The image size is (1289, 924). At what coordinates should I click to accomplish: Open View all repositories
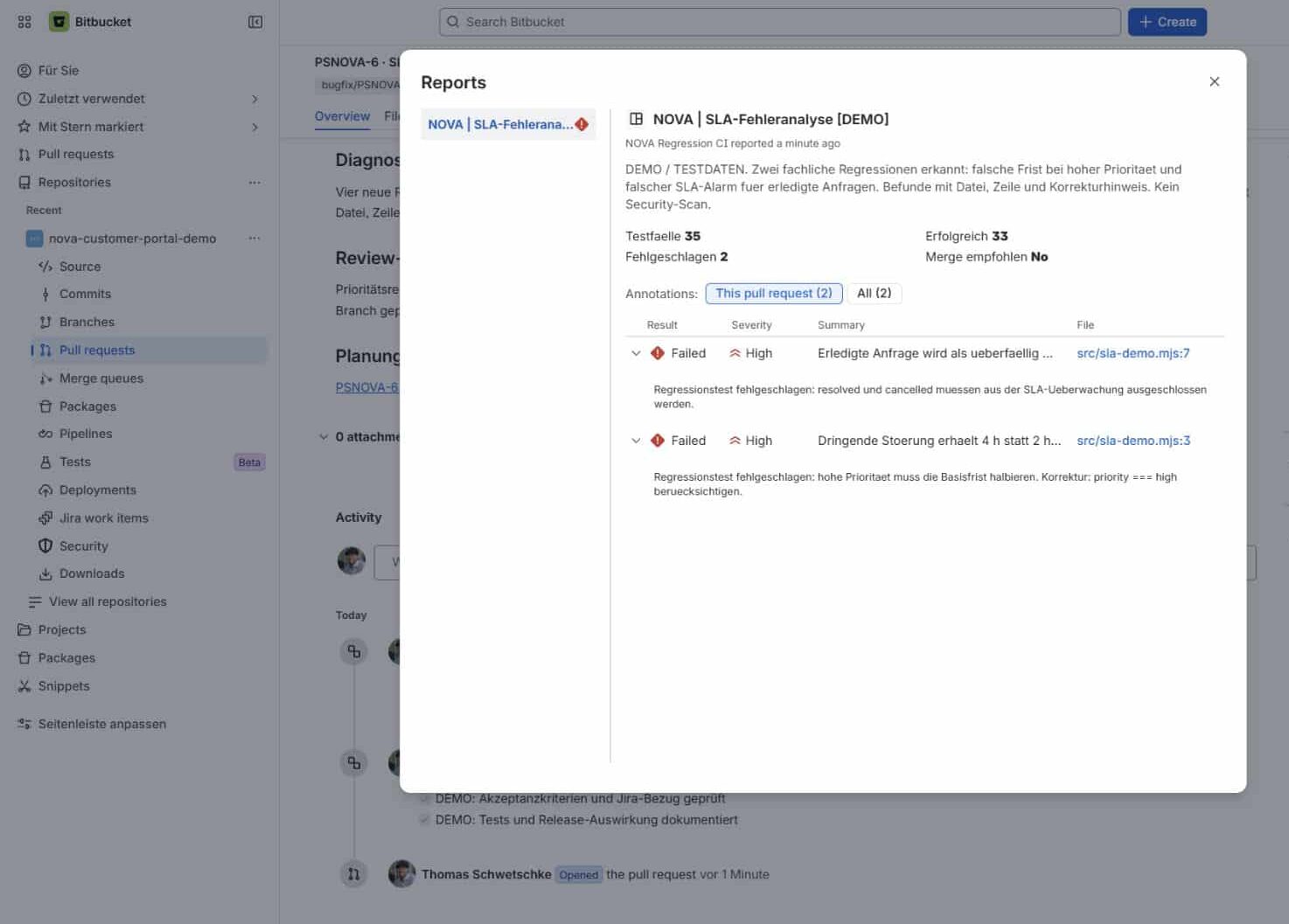point(108,602)
